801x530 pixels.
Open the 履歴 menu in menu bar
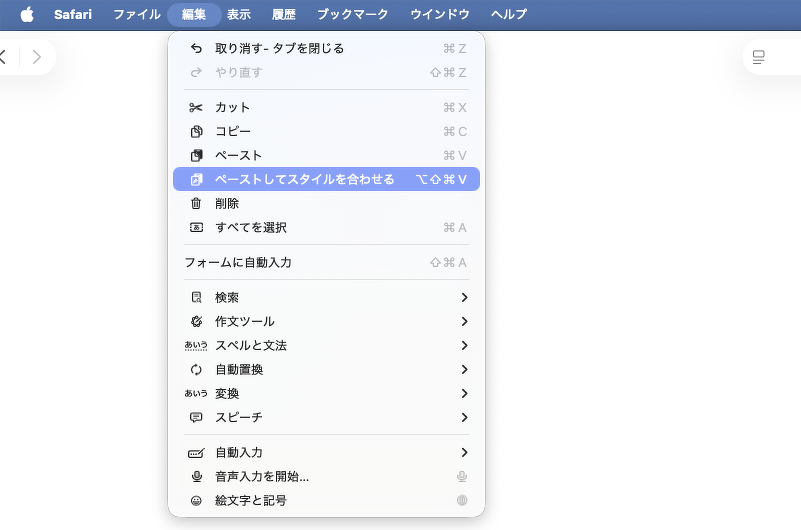coord(284,15)
